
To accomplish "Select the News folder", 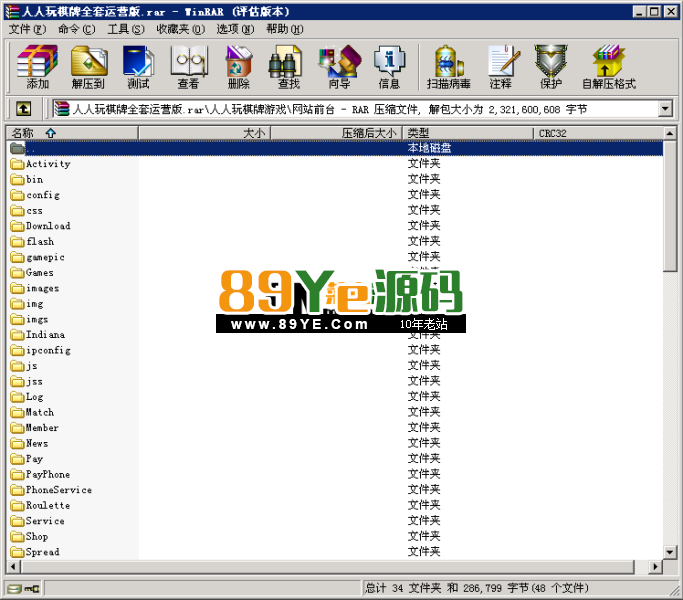I will tap(30, 444).
